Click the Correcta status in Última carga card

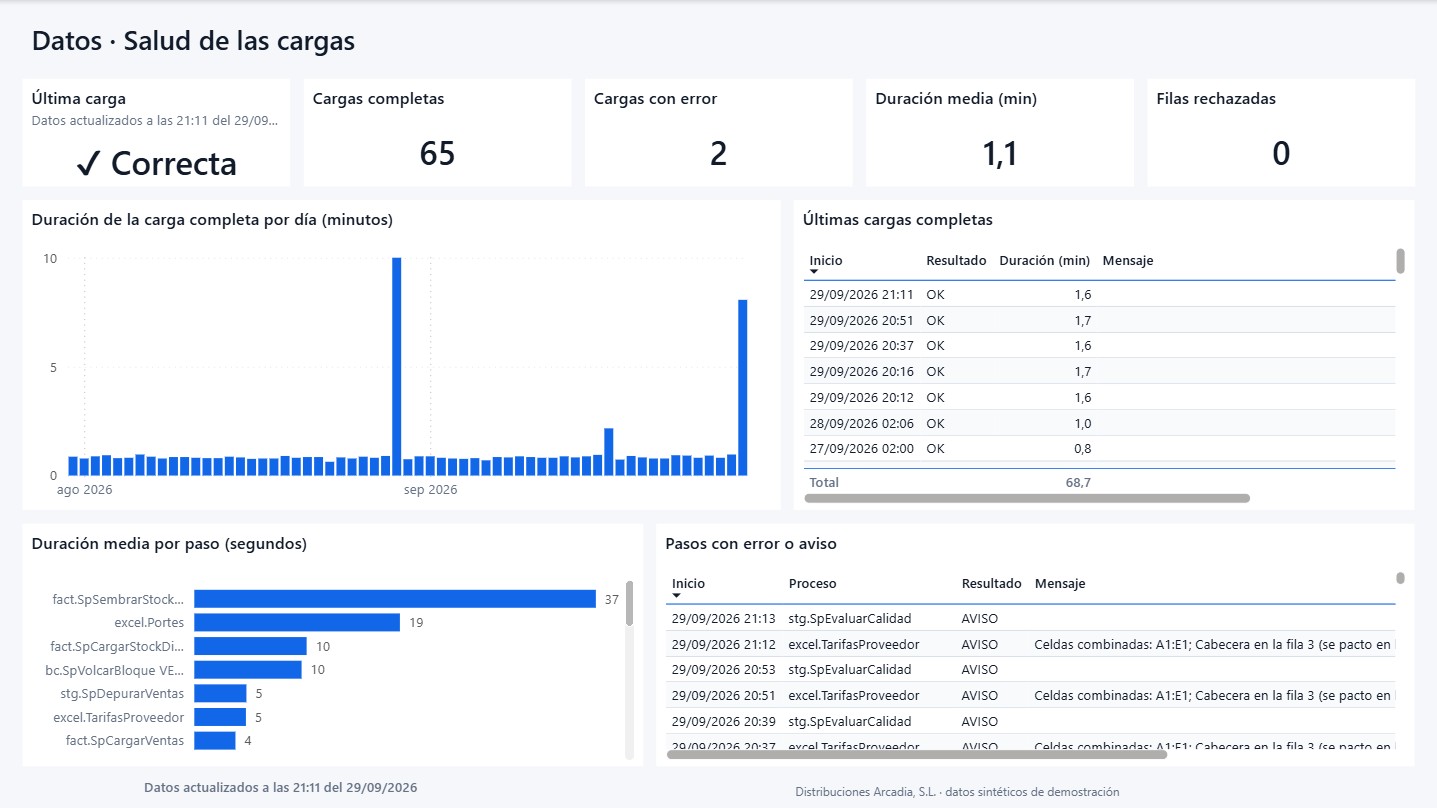click(156, 163)
